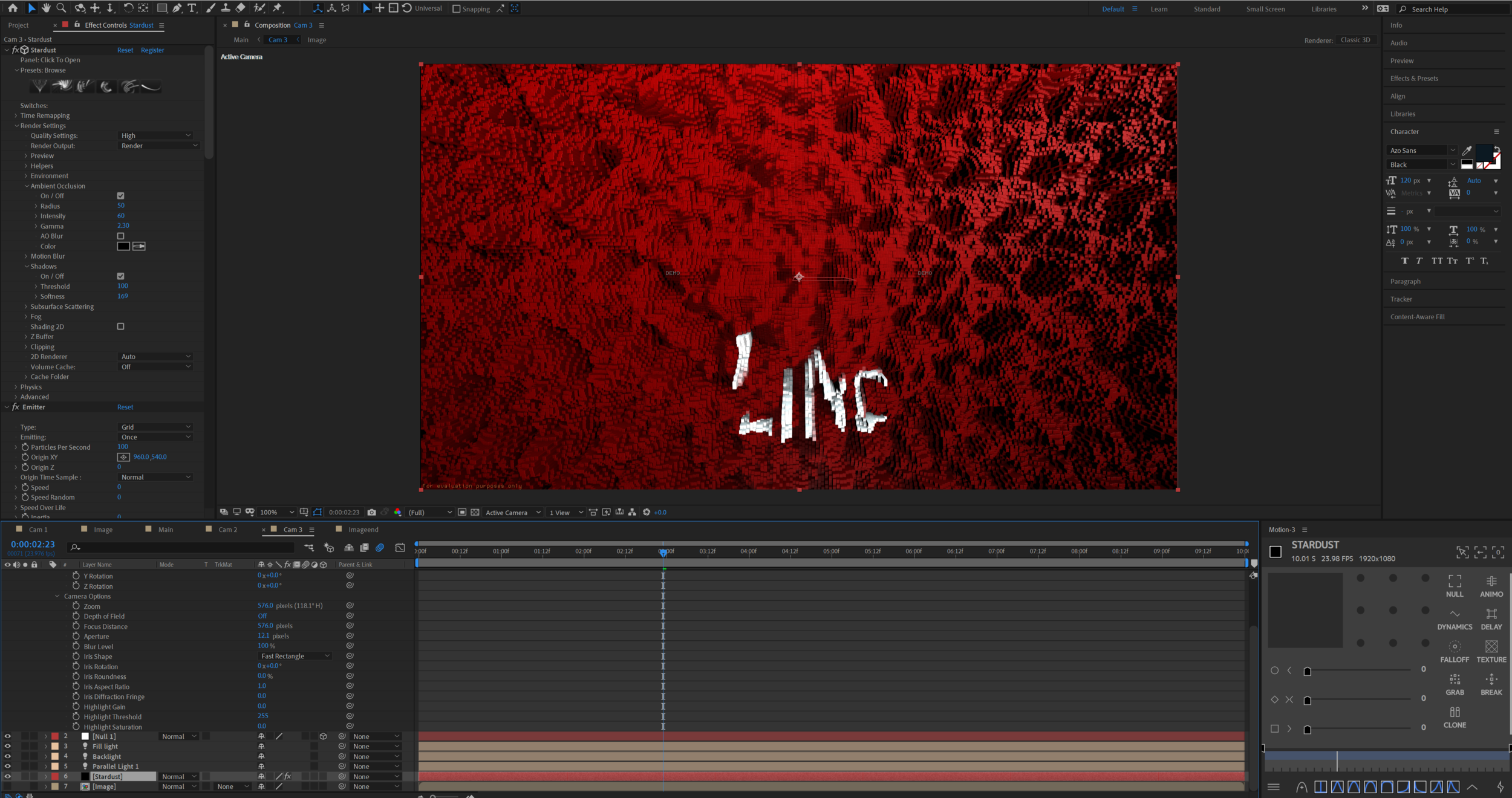This screenshot has width=1512, height=798.
Task: Select the Horizontal Type tool
Action: click(192, 8)
